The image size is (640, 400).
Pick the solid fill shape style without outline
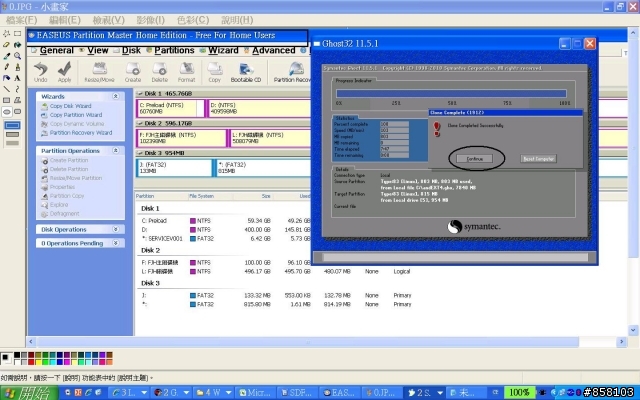click(12, 143)
